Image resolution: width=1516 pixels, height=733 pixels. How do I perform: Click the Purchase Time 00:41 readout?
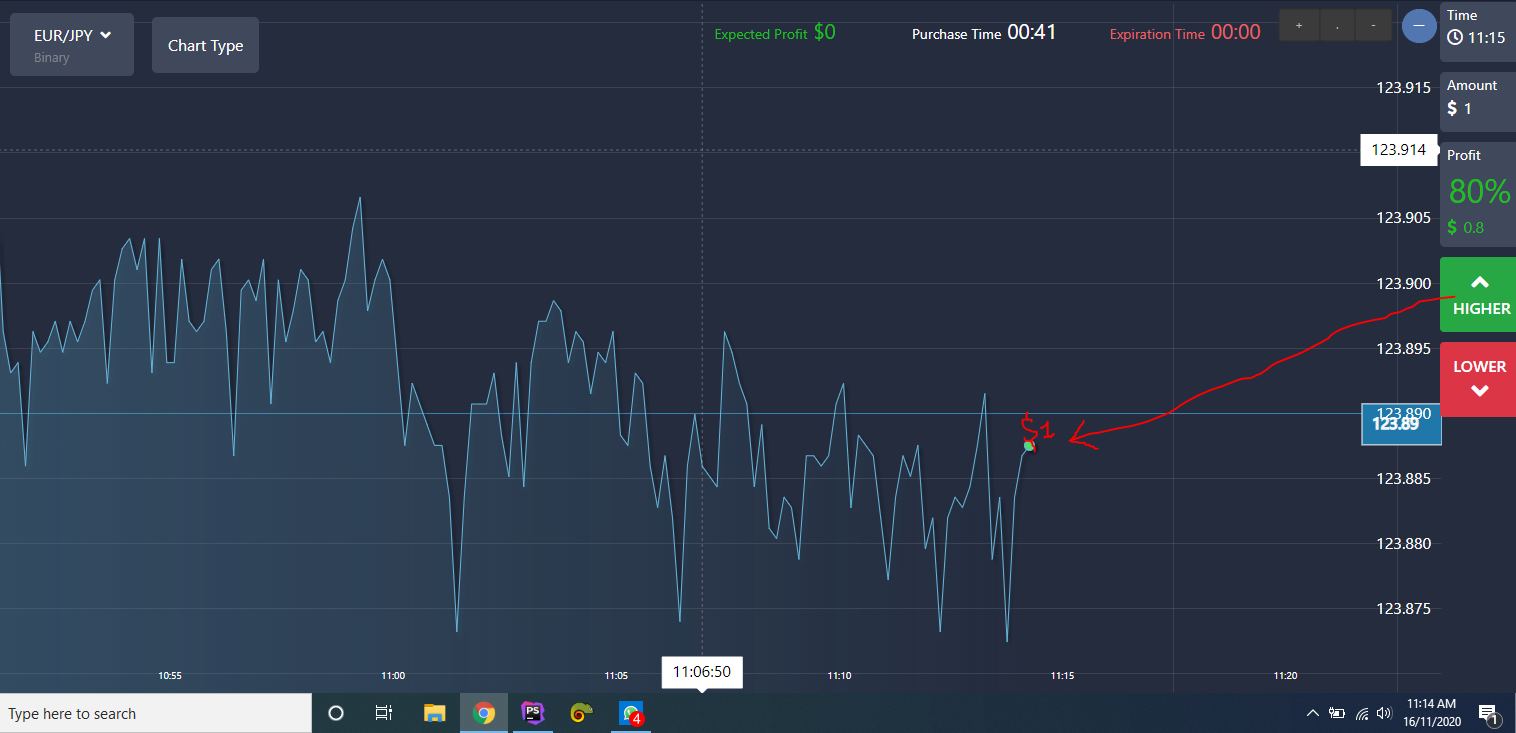coord(984,33)
